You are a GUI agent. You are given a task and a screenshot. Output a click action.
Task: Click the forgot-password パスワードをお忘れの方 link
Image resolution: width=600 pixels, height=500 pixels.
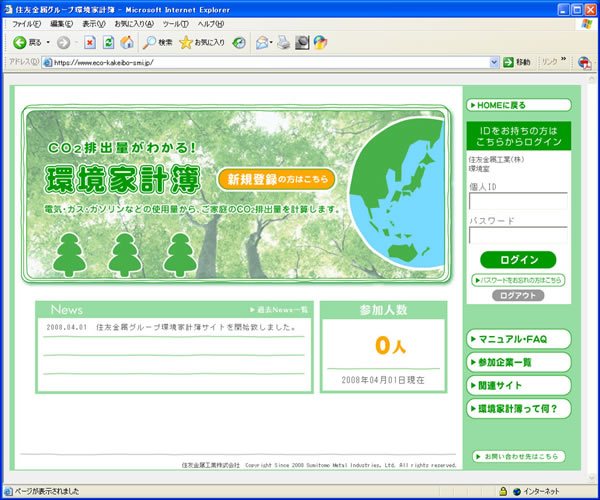point(518,280)
